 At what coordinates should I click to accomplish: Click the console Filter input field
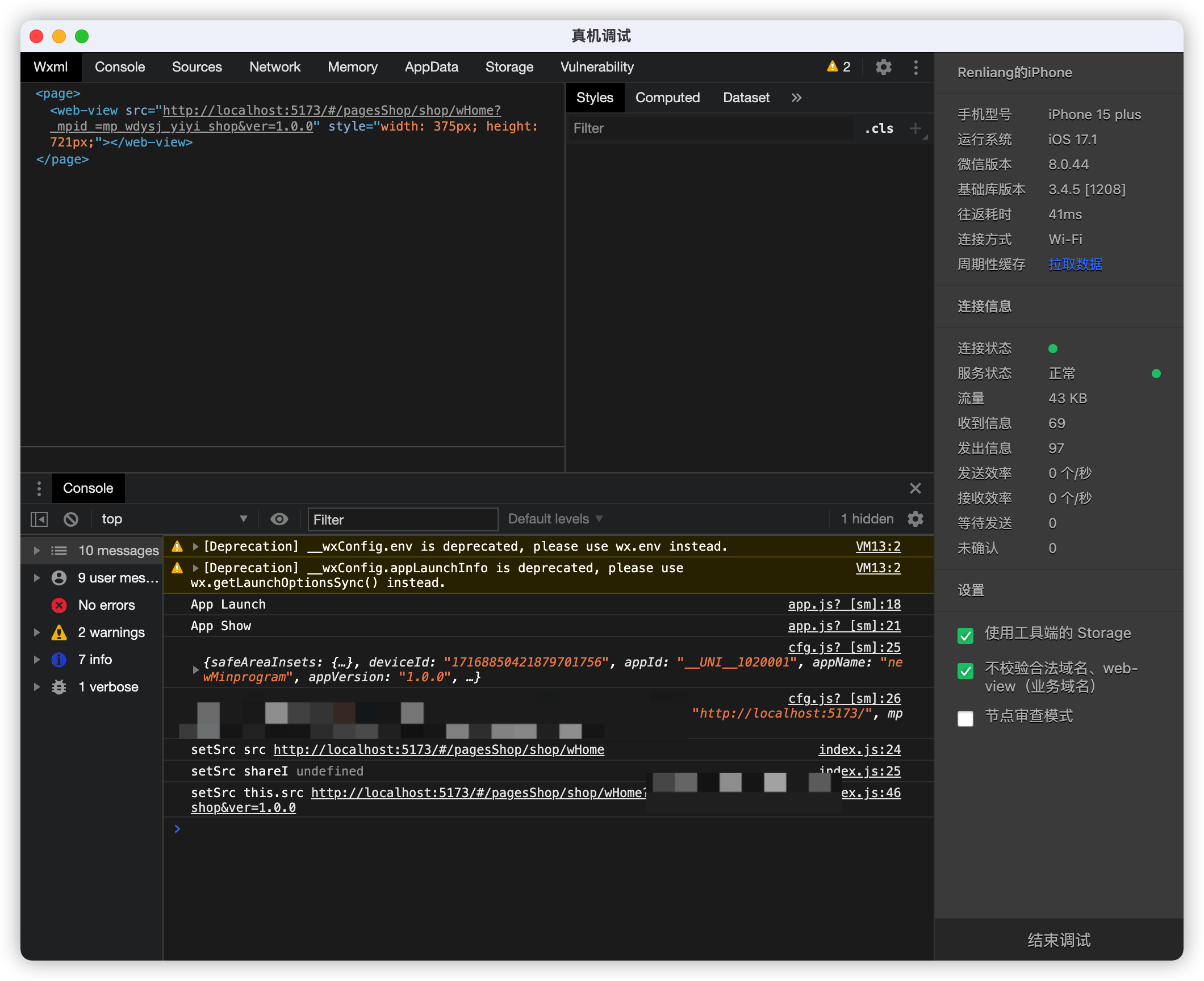(x=403, y=519)
